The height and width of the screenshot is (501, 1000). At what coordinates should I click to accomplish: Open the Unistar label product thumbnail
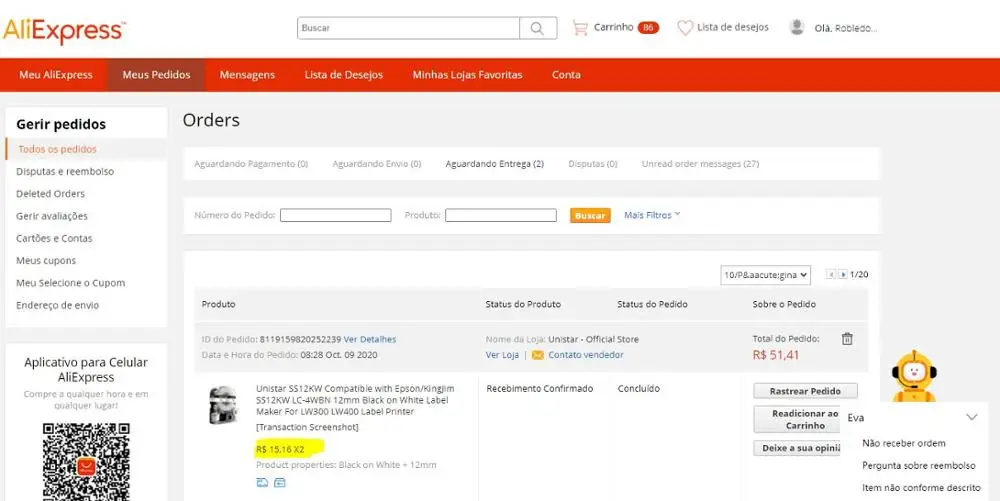223,405
